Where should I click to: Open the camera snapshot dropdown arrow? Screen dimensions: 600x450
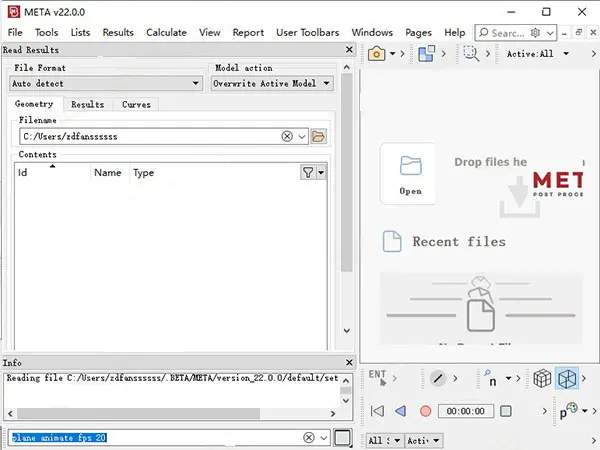pos(393,54)
